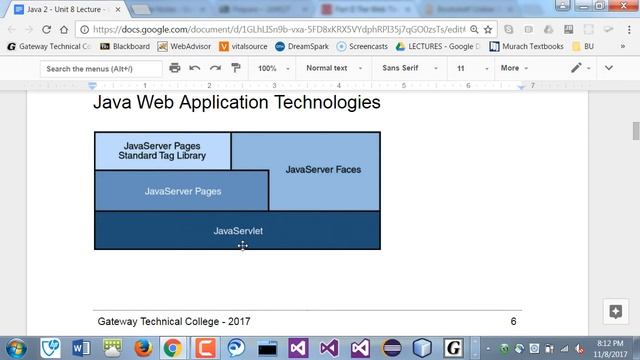Open the BU bookmarks folder
The image size is (640, 360).
click(x=583, y=47)
